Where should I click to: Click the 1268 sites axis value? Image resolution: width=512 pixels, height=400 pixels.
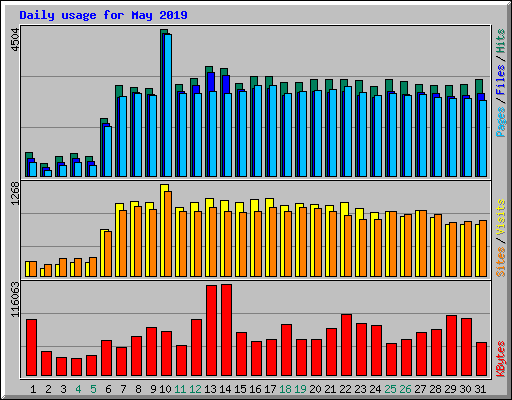coord(15,193)
